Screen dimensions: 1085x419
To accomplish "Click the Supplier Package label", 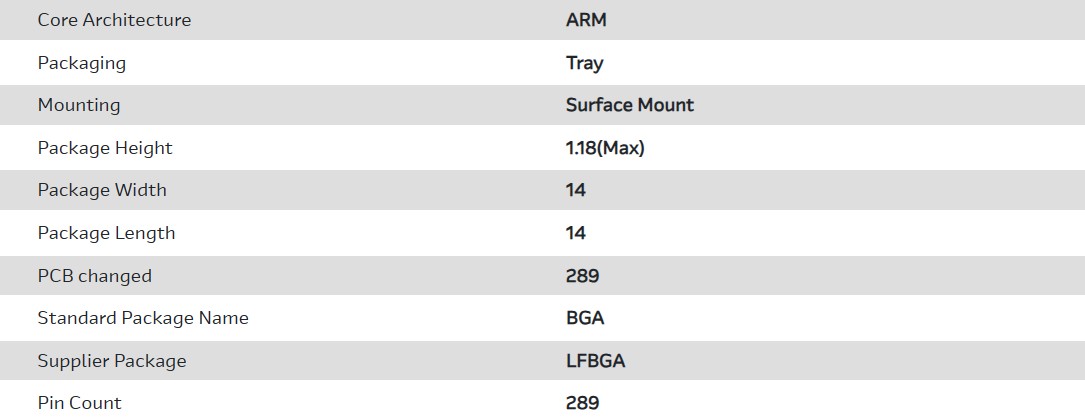I will 112,361.
